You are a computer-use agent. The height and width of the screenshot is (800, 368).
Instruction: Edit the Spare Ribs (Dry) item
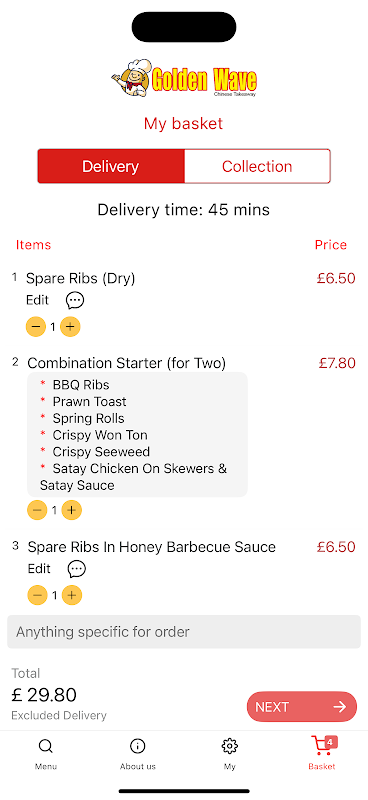(37, 300)
